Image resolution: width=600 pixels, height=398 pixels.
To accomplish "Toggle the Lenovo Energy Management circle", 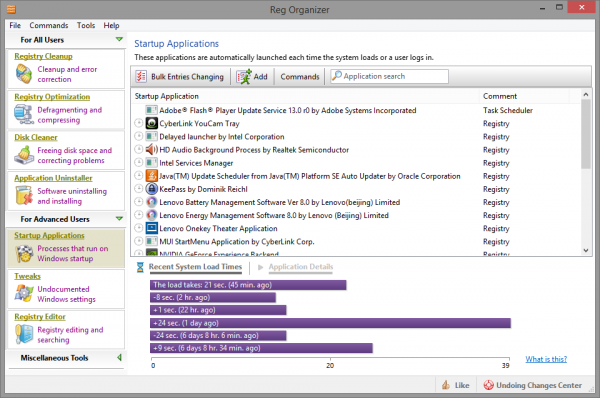I will point(139,215).
